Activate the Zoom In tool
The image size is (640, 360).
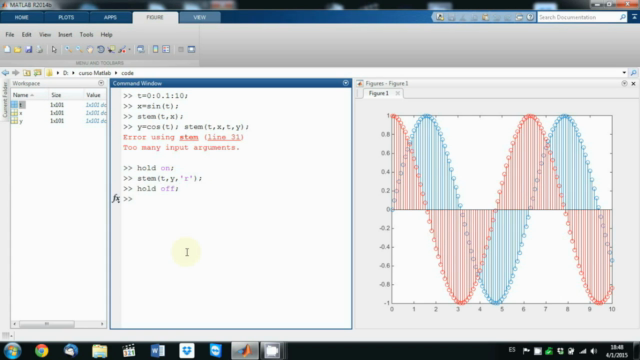pyautogui.click(x=68, y=49)
